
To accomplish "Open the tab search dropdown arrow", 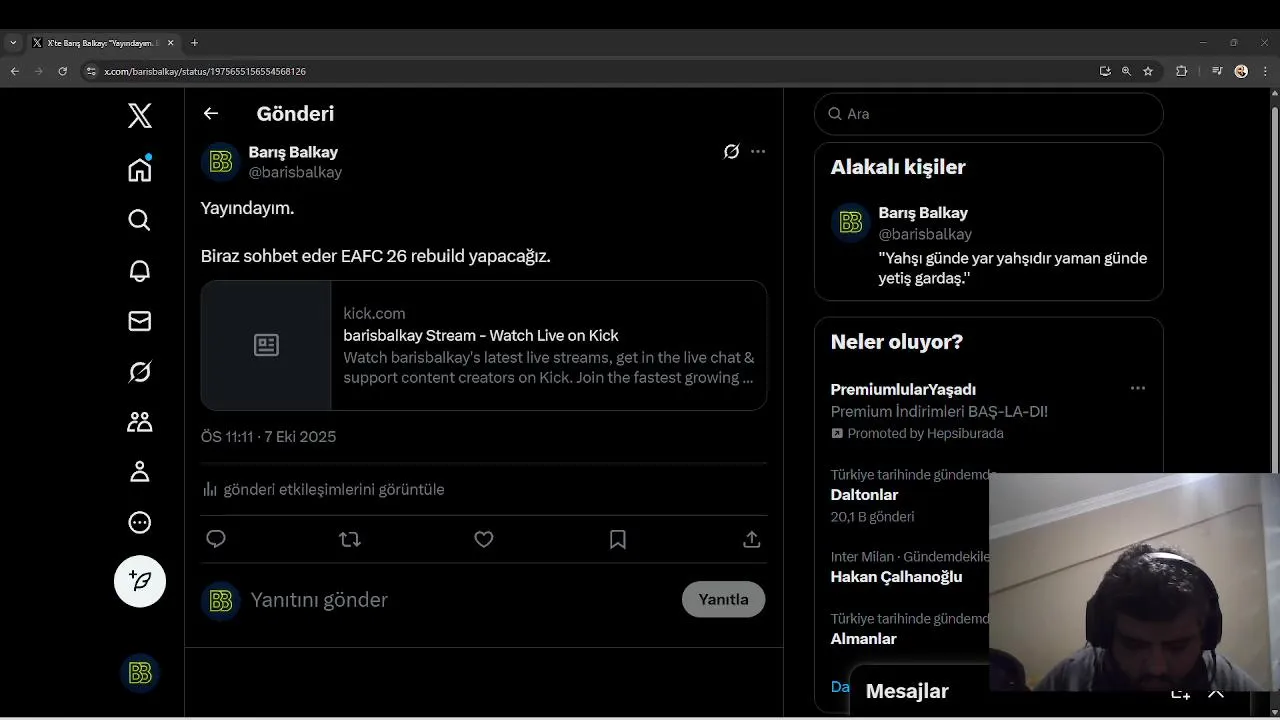I will click(13, 43).
